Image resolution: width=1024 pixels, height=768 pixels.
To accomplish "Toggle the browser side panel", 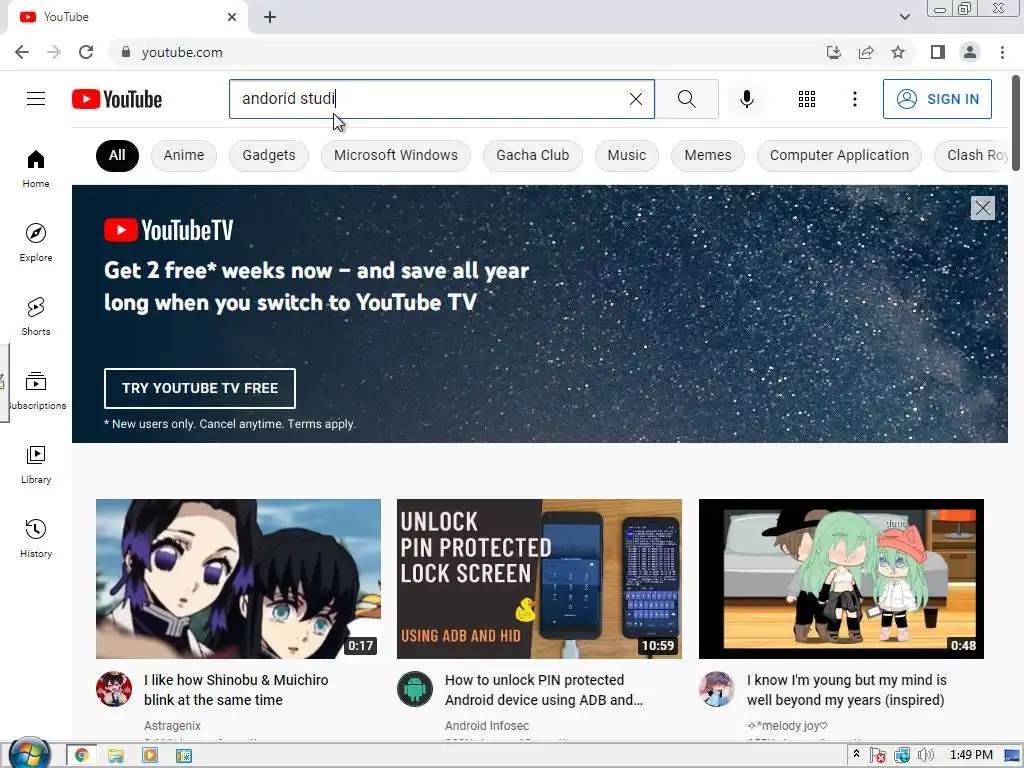I will point(938,52).
